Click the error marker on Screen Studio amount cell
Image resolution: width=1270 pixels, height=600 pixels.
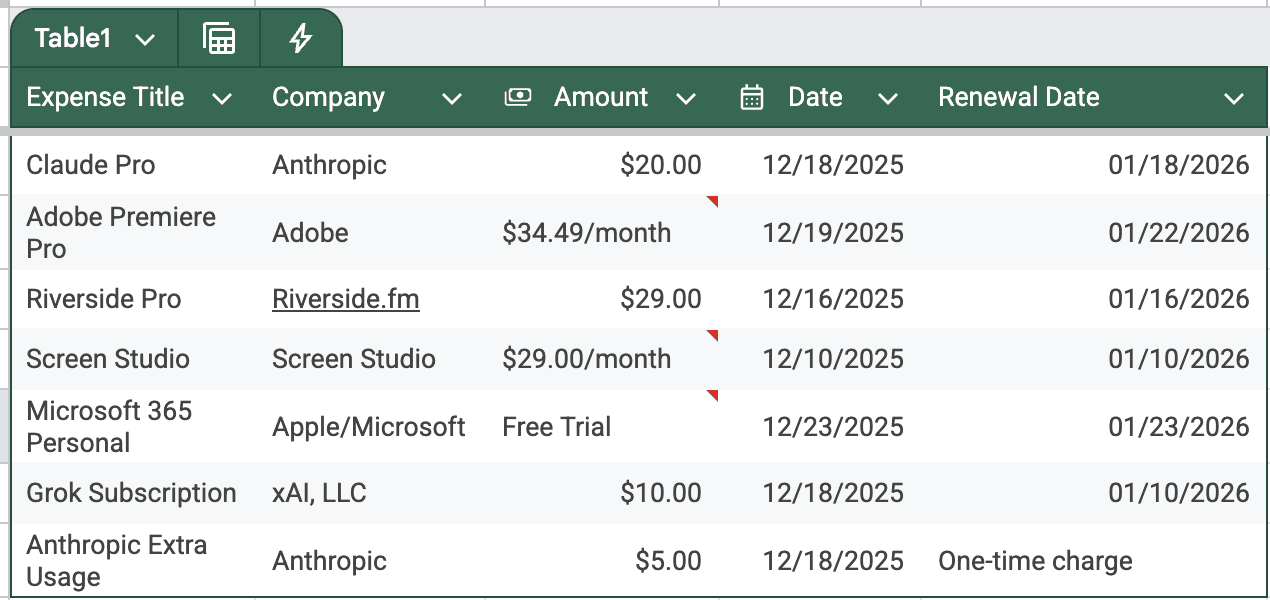711,334
